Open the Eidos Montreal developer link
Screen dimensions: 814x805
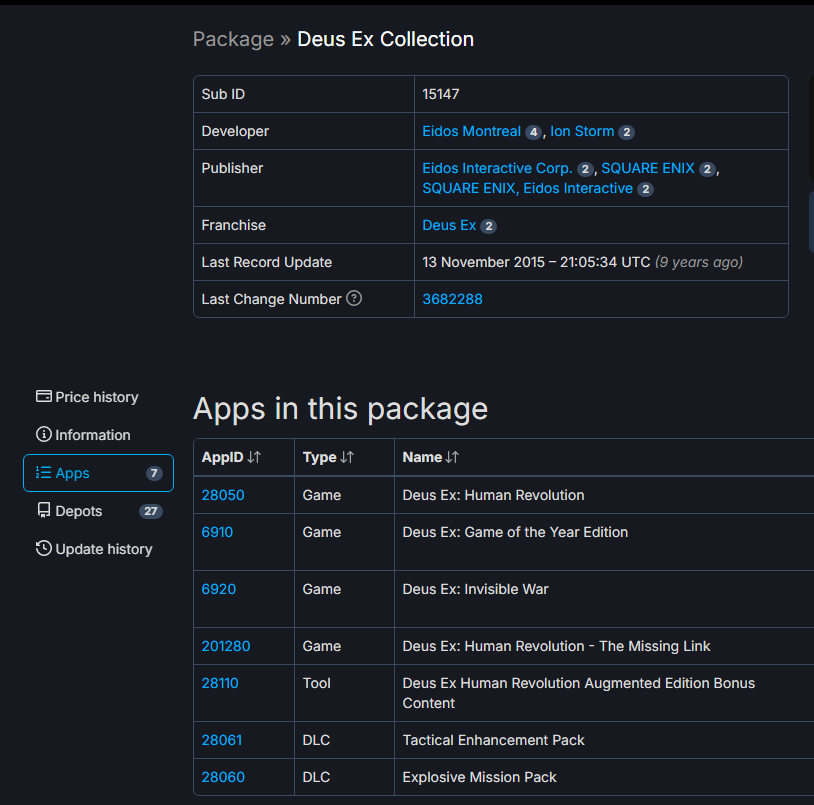(x=471, y=131)
